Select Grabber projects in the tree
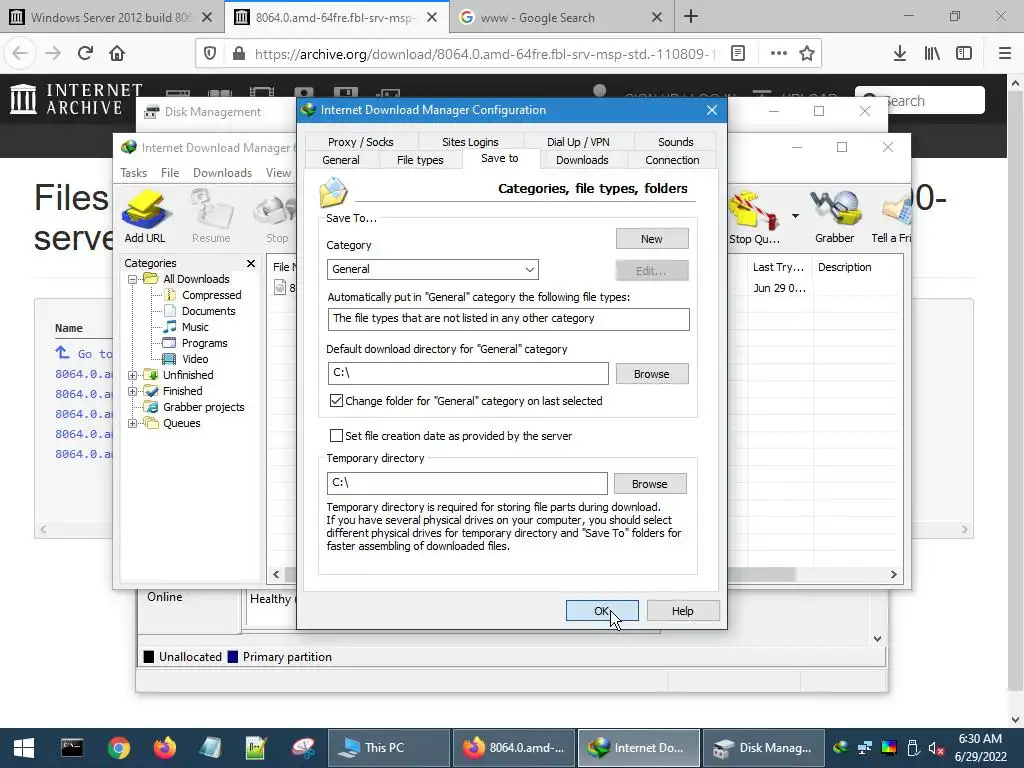This screenshot has width=1024, height=768. pos(203,408)
